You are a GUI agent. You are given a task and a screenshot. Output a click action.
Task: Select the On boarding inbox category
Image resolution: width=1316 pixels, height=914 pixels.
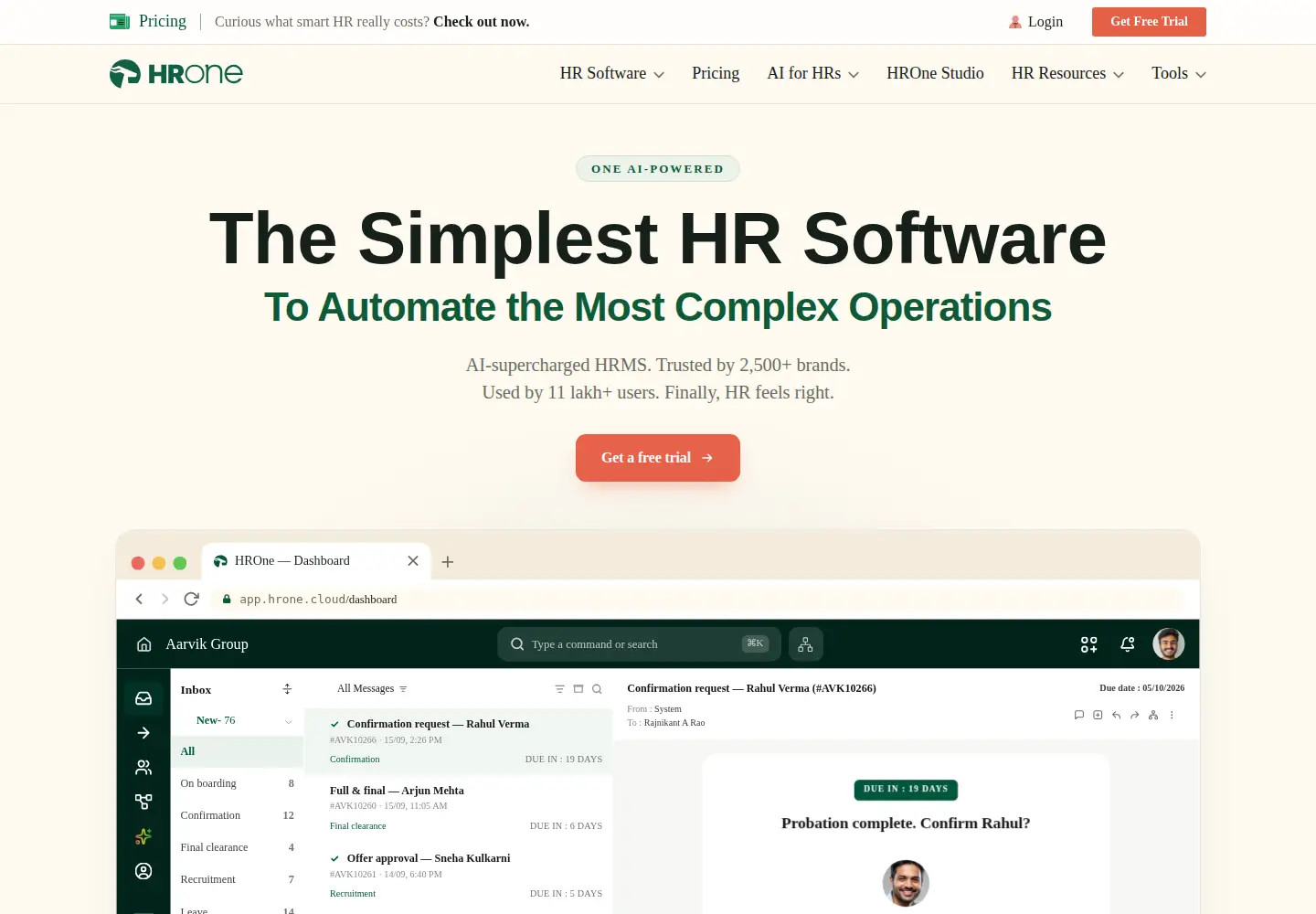238,783
